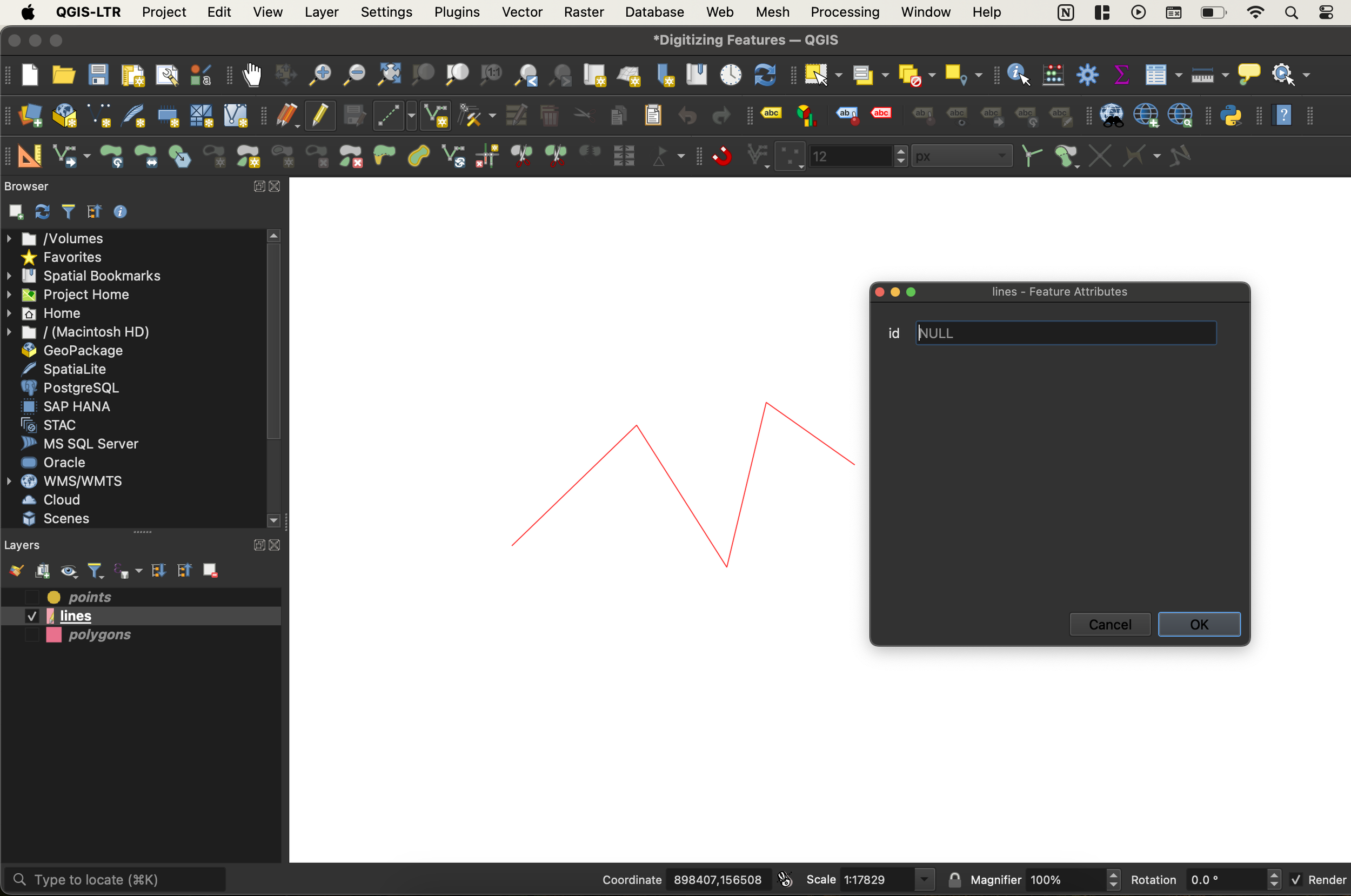The height and width of the screenshot is (896, 1351).
Task: Open the attribute table icon
Action: pos(1155,75)
